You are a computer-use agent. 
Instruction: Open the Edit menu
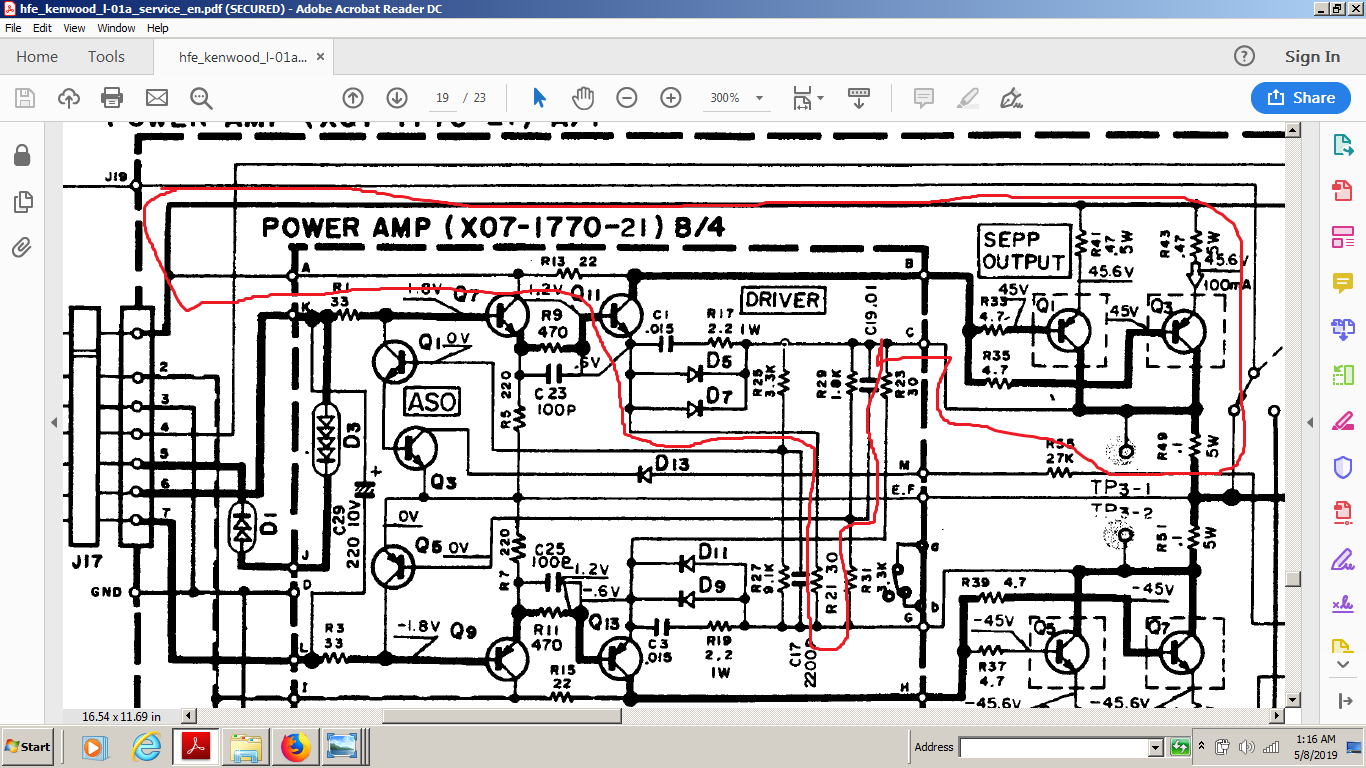(42, 28)
